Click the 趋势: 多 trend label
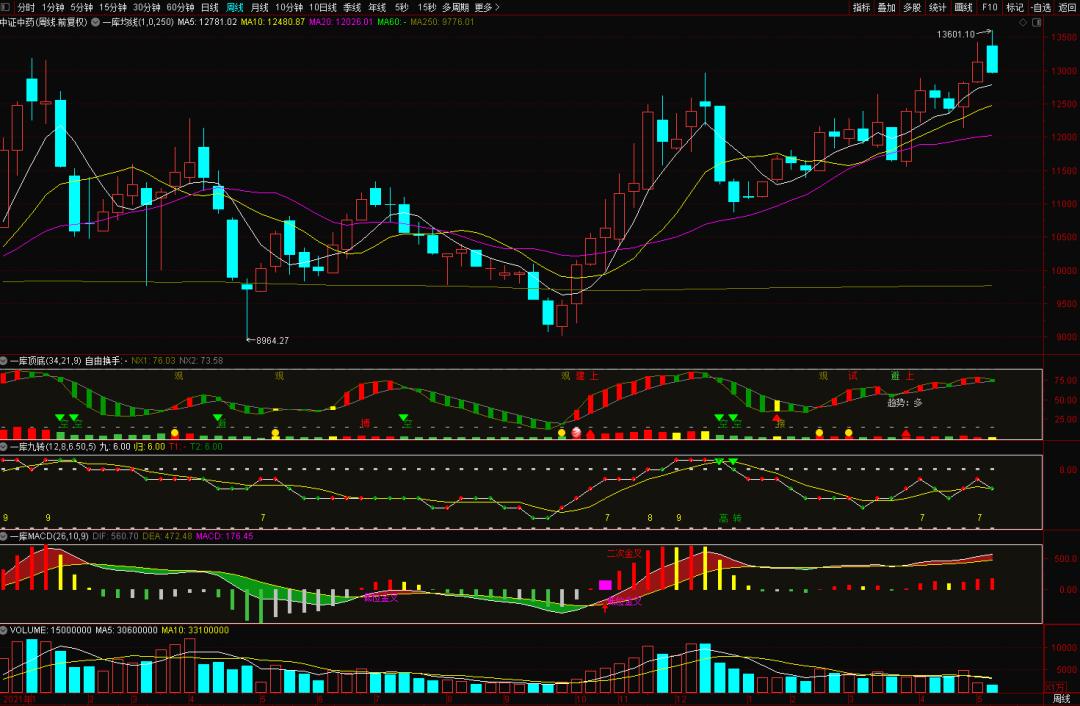 (904, 403)
